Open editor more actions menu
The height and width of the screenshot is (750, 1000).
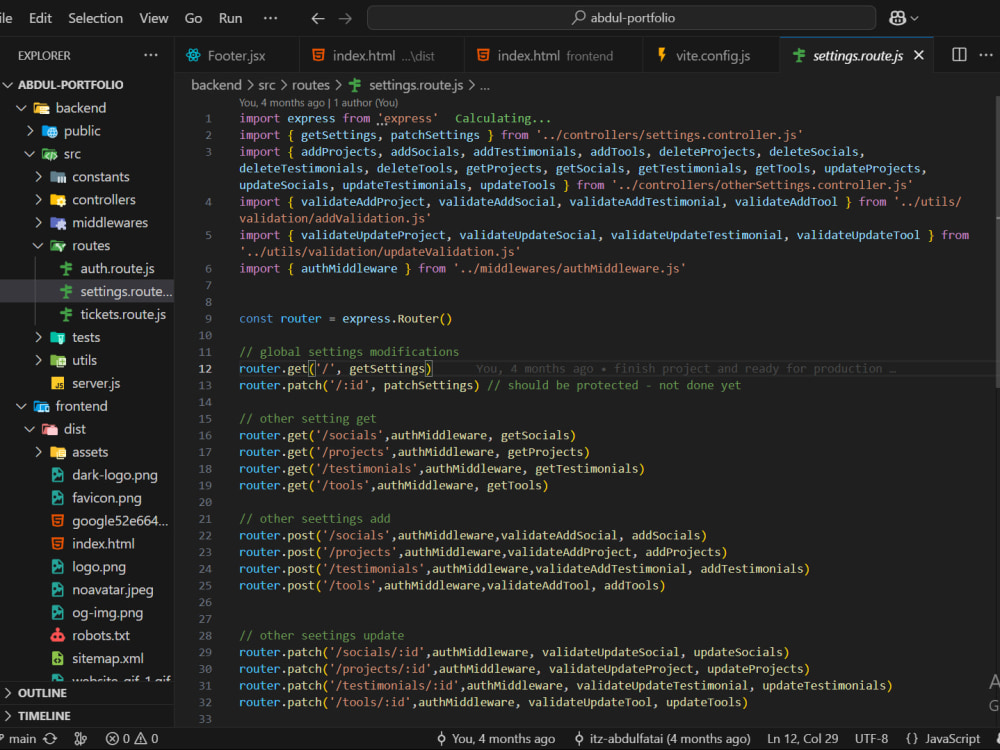click(985, 55)
